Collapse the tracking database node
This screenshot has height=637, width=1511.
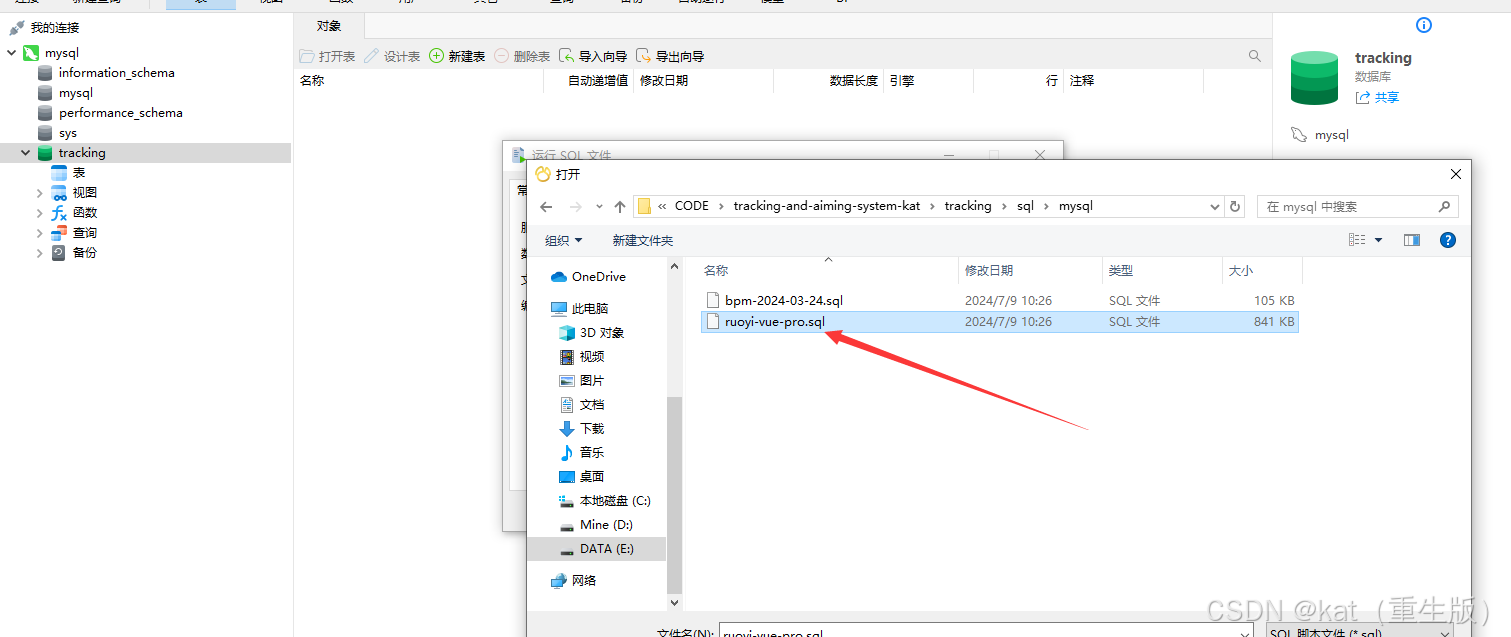pos(25,152)
